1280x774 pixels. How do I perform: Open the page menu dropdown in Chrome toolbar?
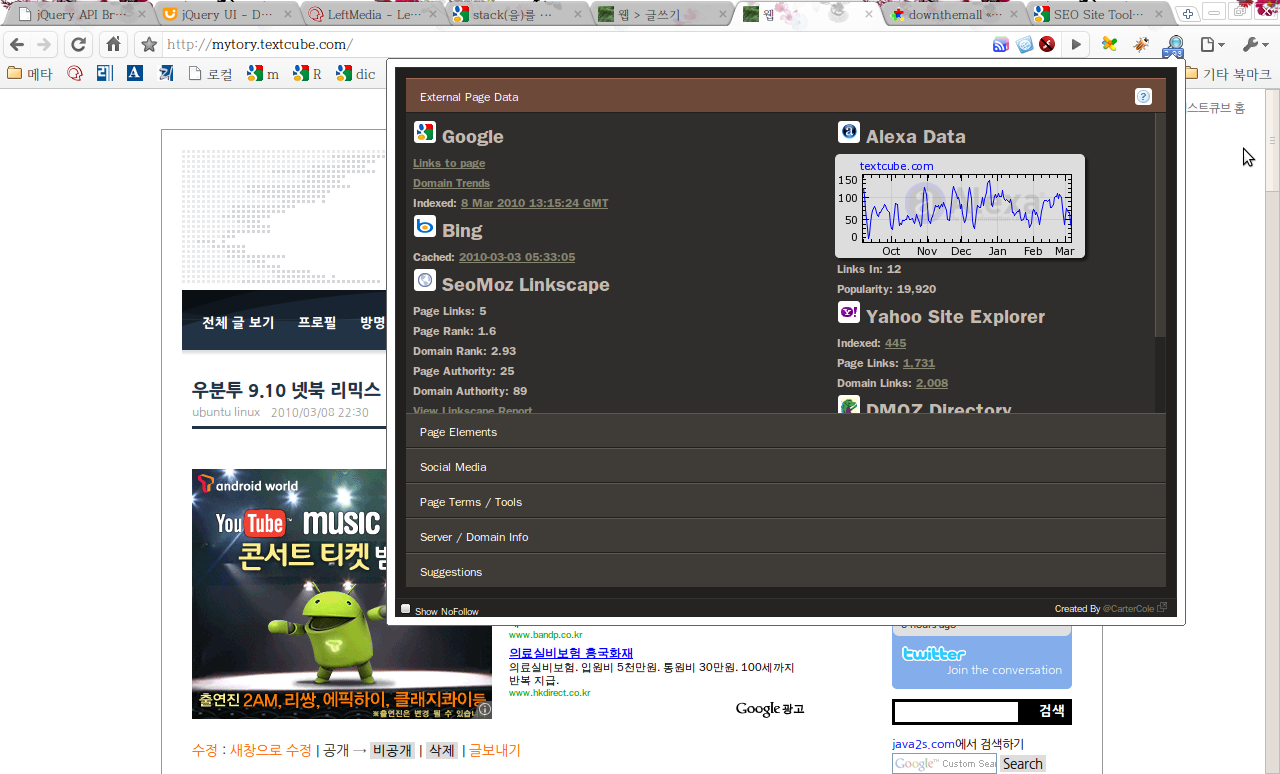click(1213, 45)
